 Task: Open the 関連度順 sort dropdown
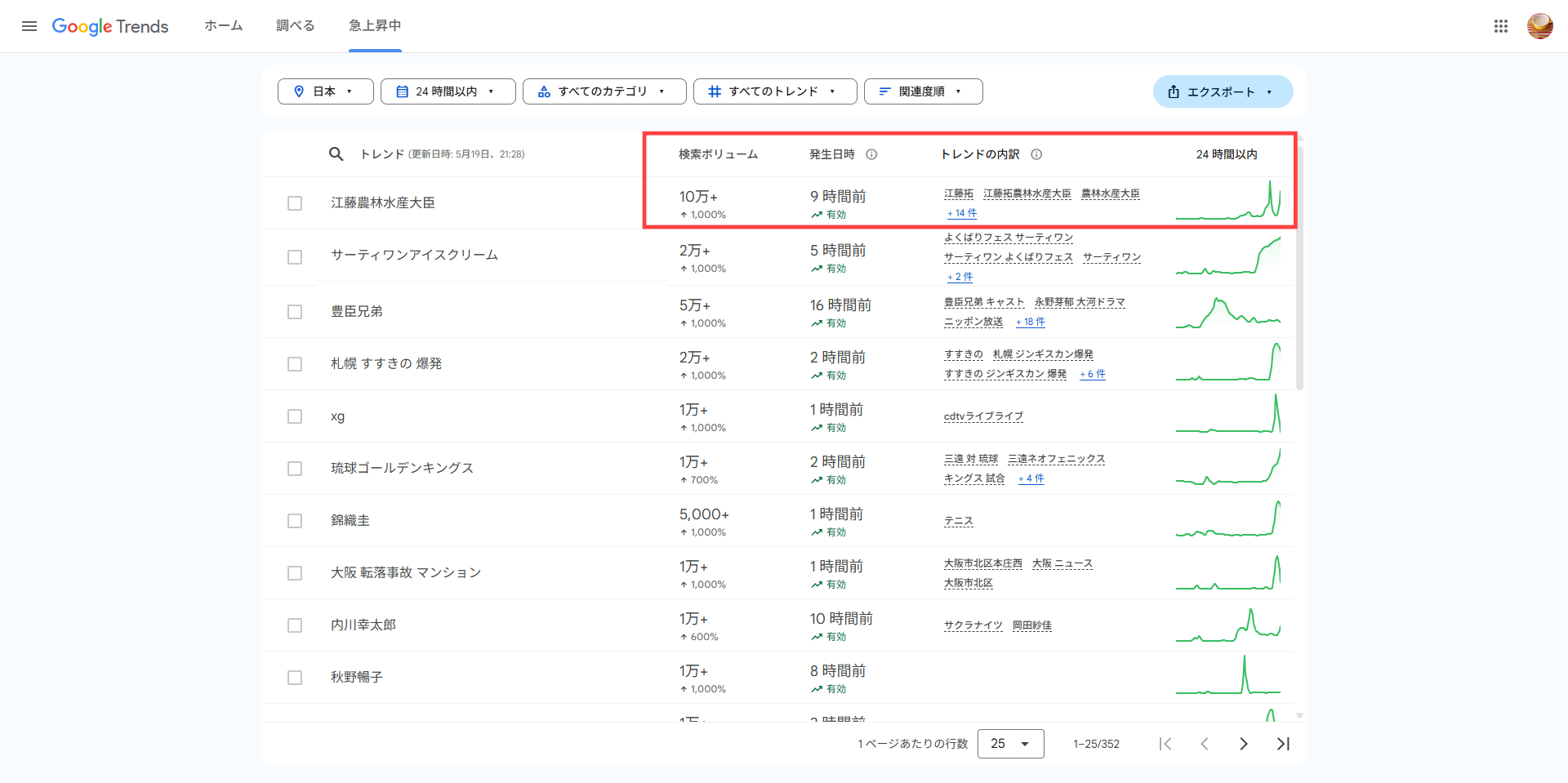[924, 91]
